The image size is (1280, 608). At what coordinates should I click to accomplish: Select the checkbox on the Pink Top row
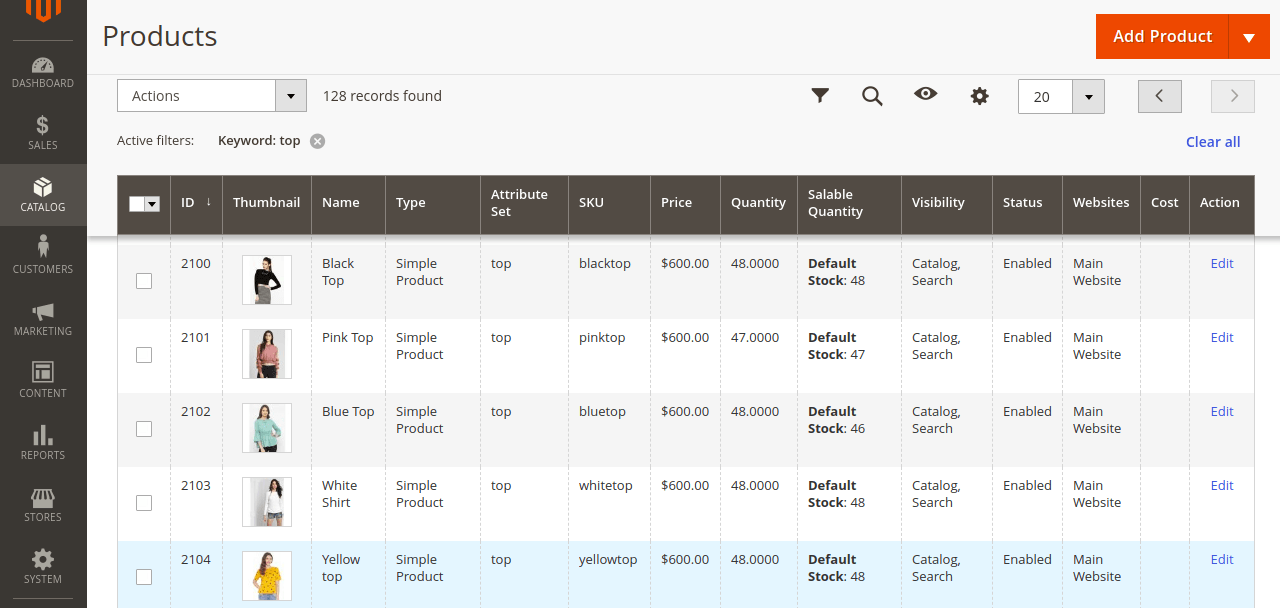(x=143, y=355)
